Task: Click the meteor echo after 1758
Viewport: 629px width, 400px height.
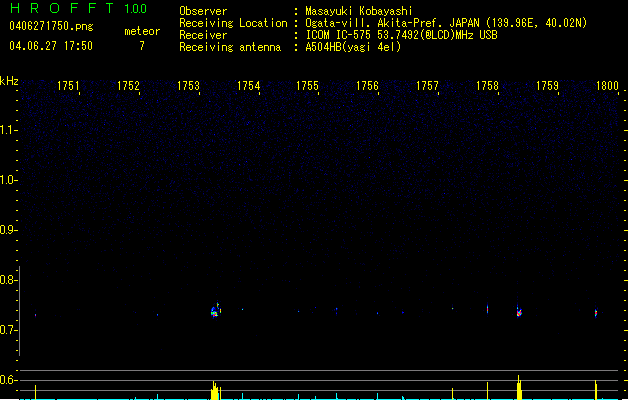Action: (519, 312)
